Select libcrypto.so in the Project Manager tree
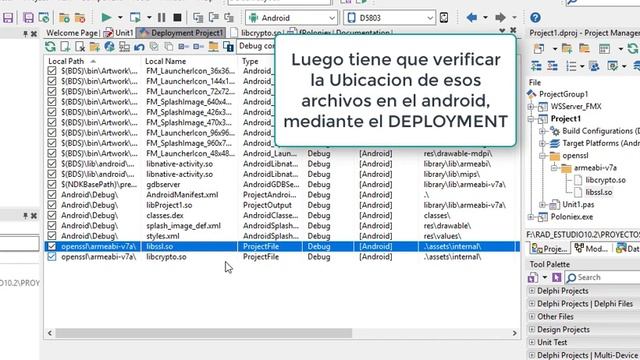Viewport: 640px width, 360px height. [x=605, y=180]
